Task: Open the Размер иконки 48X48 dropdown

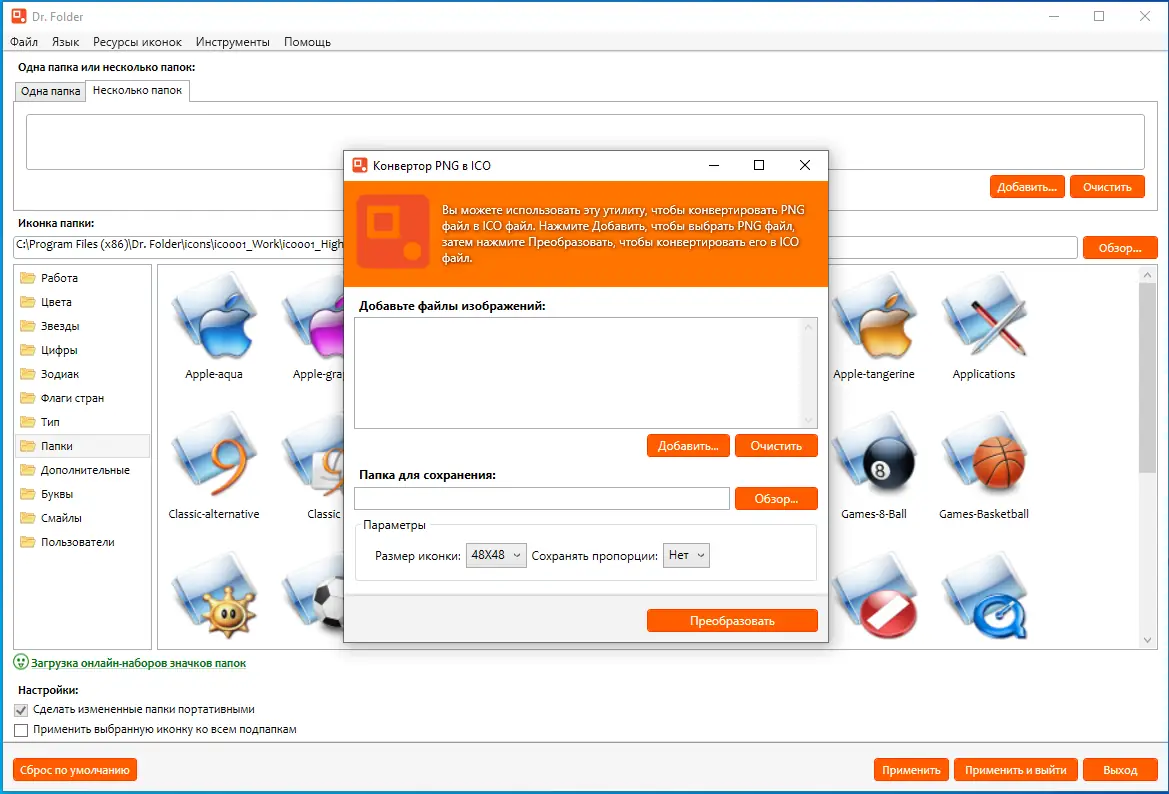Action: tap(497, 555)
